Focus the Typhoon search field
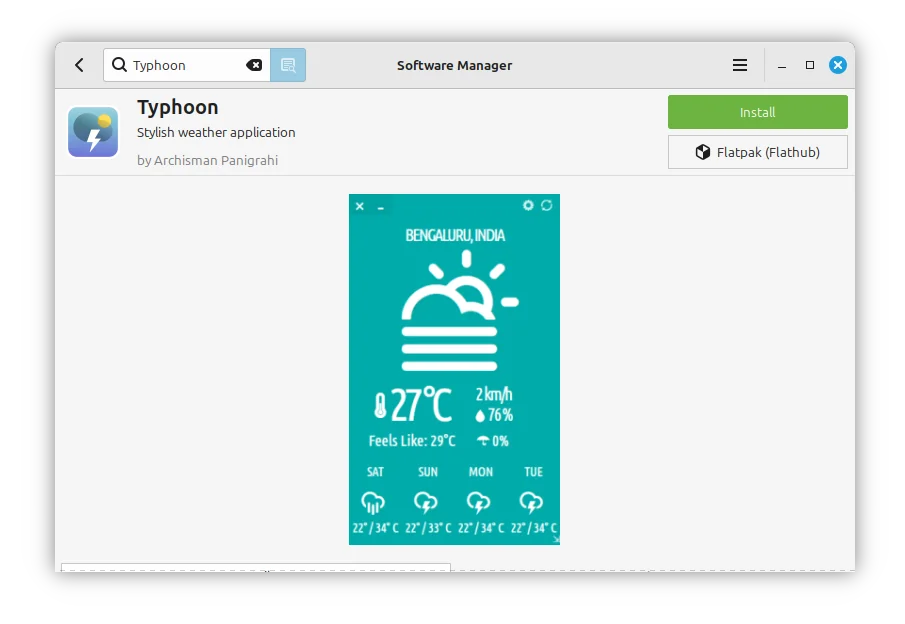 pyautogui.click(x=187, y=65)
